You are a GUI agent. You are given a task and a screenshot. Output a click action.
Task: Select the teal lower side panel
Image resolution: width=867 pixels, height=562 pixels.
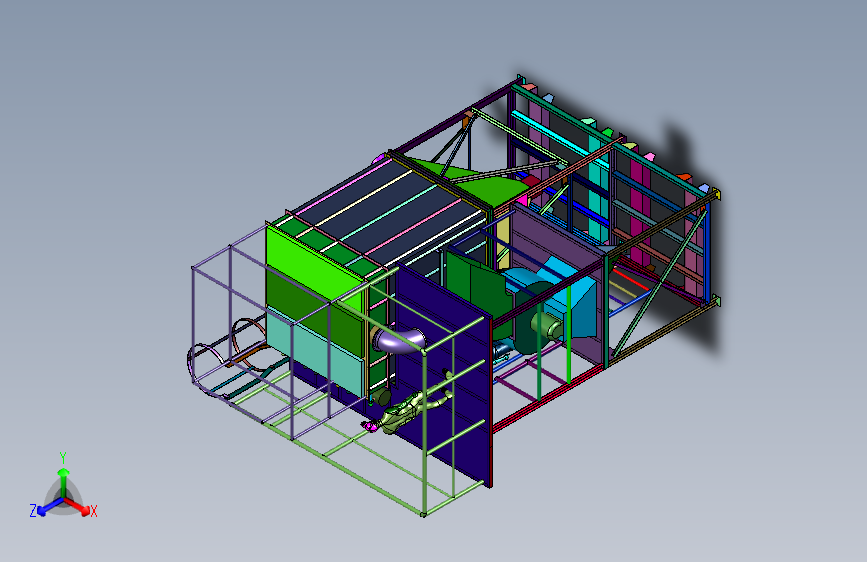(x=315, y=351)
